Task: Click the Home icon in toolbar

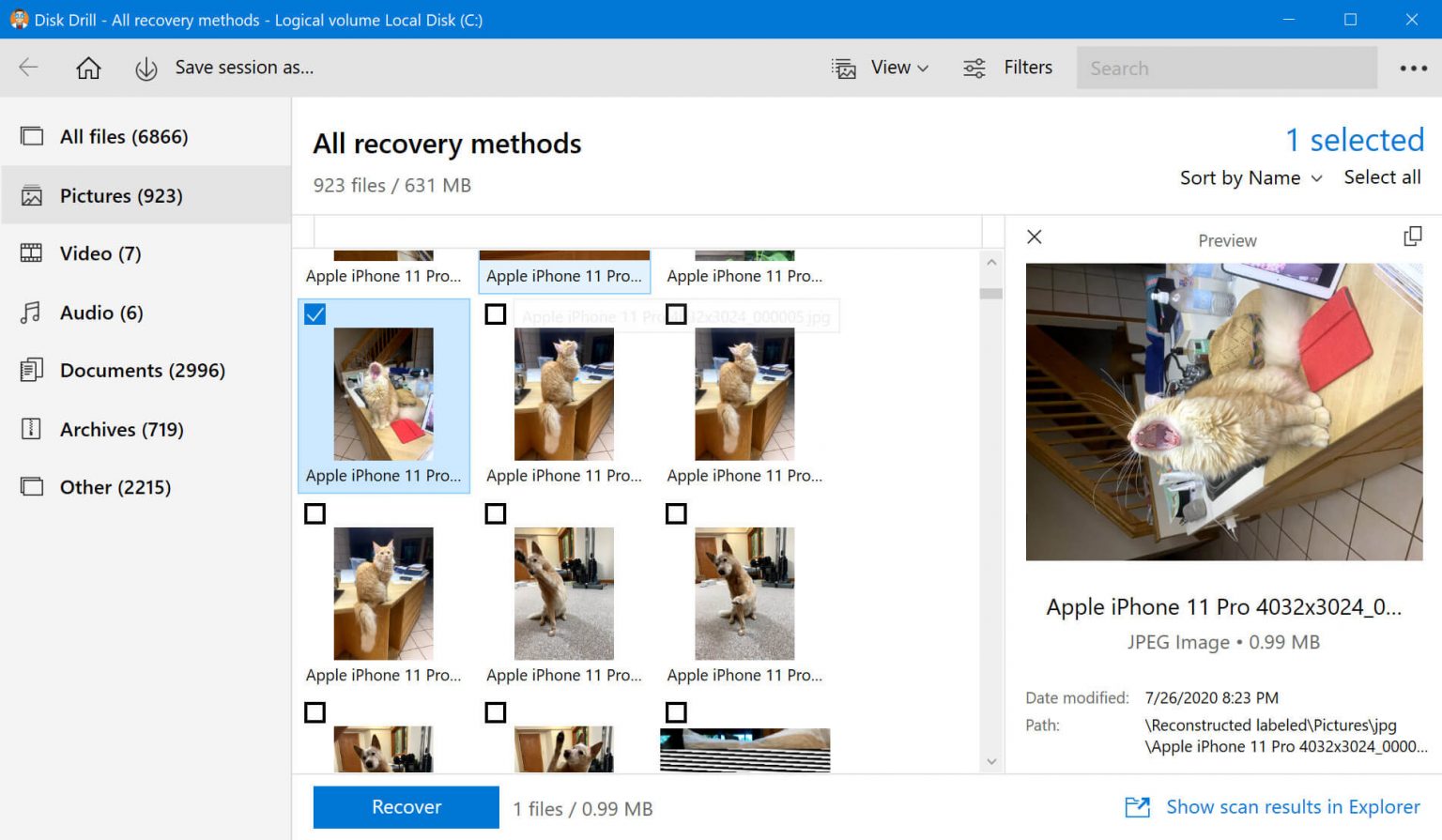Action: pyautogui.click(x=88, y=69)
